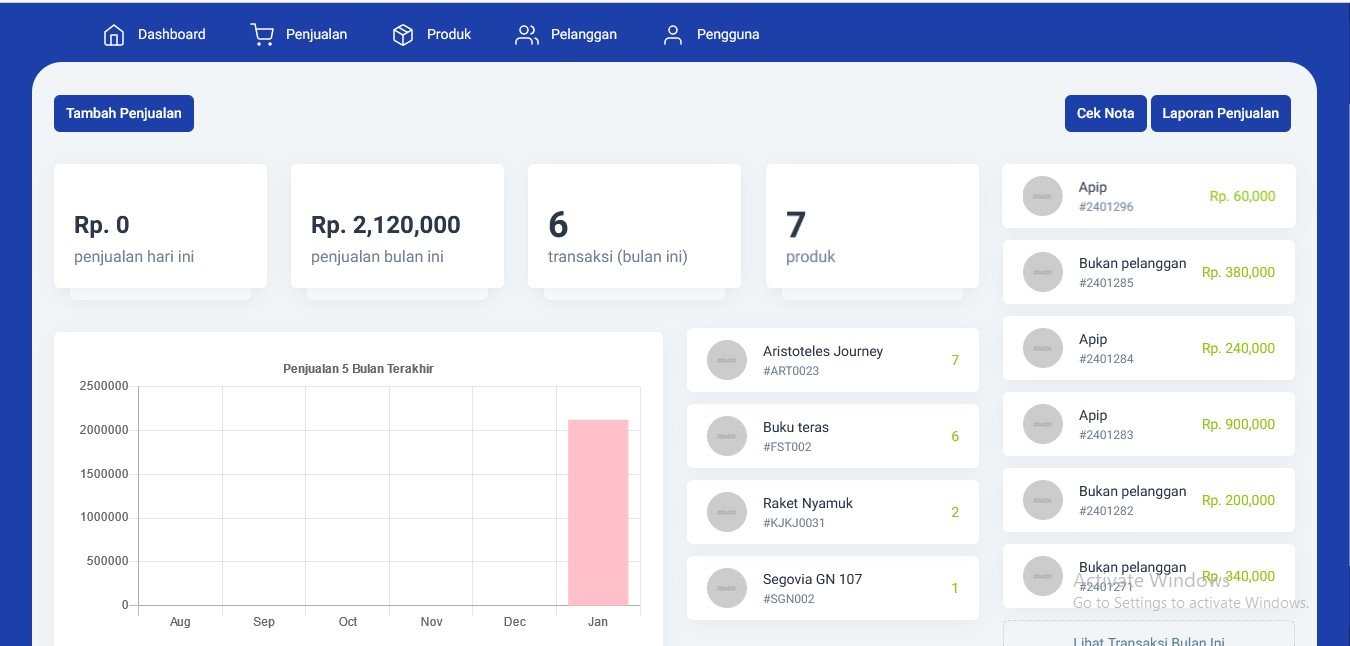Open Lihat Transaksi Bulan Ini
Viewport: 1350px width, 646px height.
[1148, 638]
